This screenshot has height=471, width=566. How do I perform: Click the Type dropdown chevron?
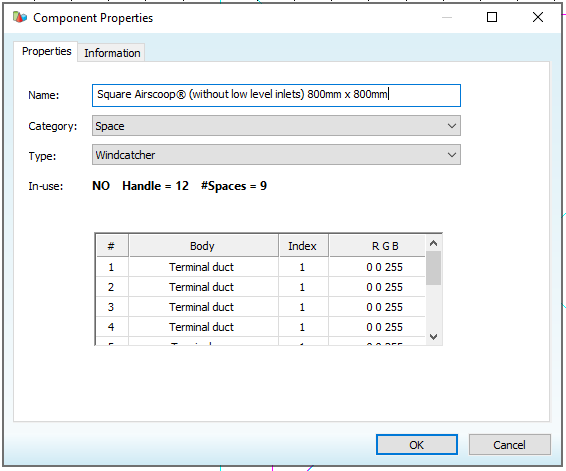point(452,155)
